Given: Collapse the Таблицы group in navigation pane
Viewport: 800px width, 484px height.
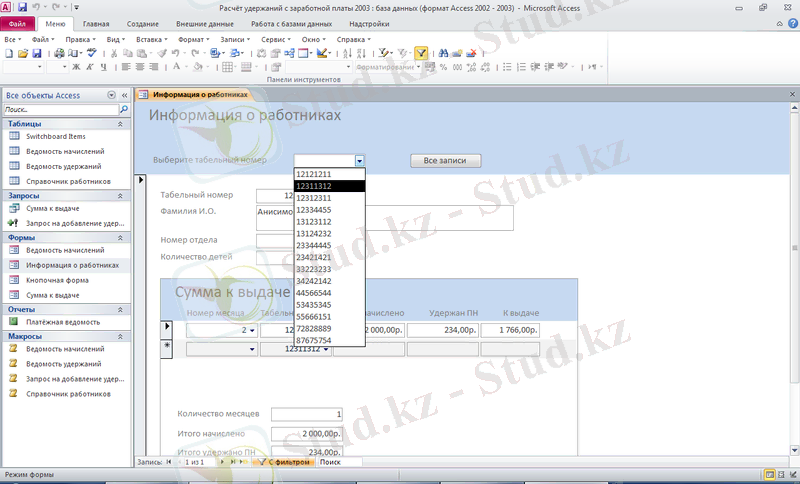Looking at the screenshot, I should (121, 123).
